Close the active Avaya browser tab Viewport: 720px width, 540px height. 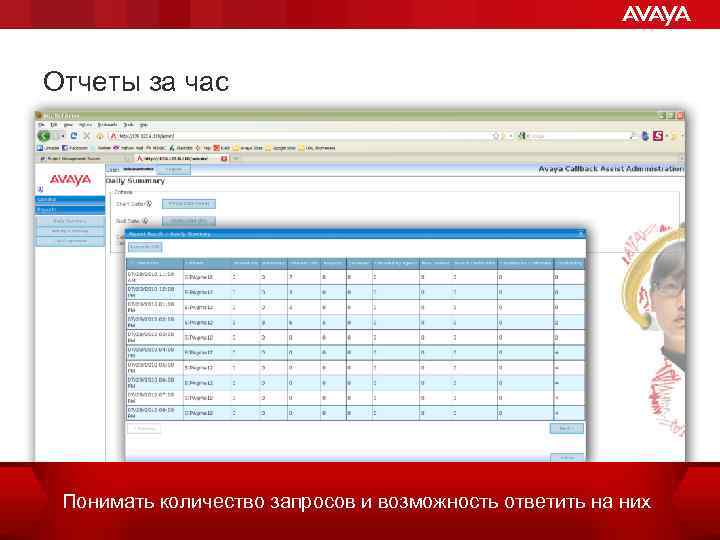point(224,158)
